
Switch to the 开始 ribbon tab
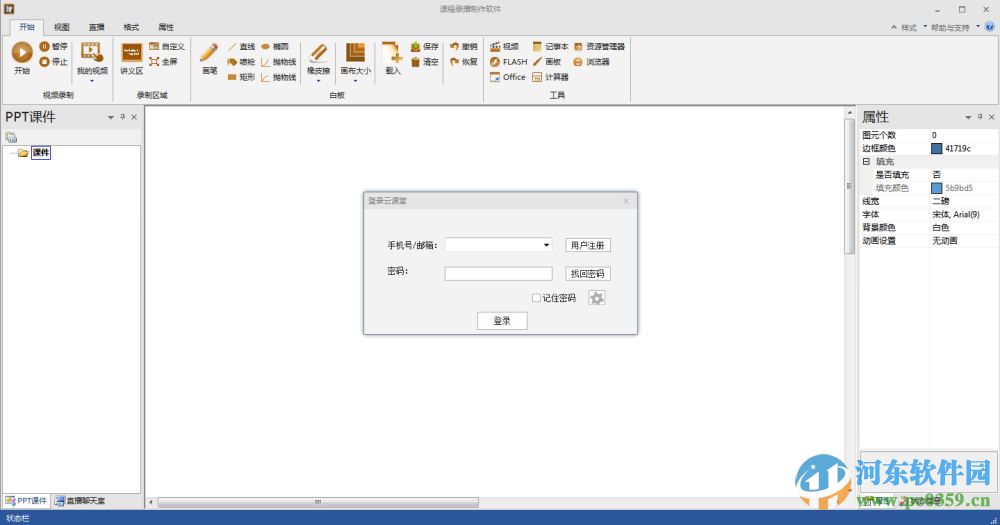27,27
